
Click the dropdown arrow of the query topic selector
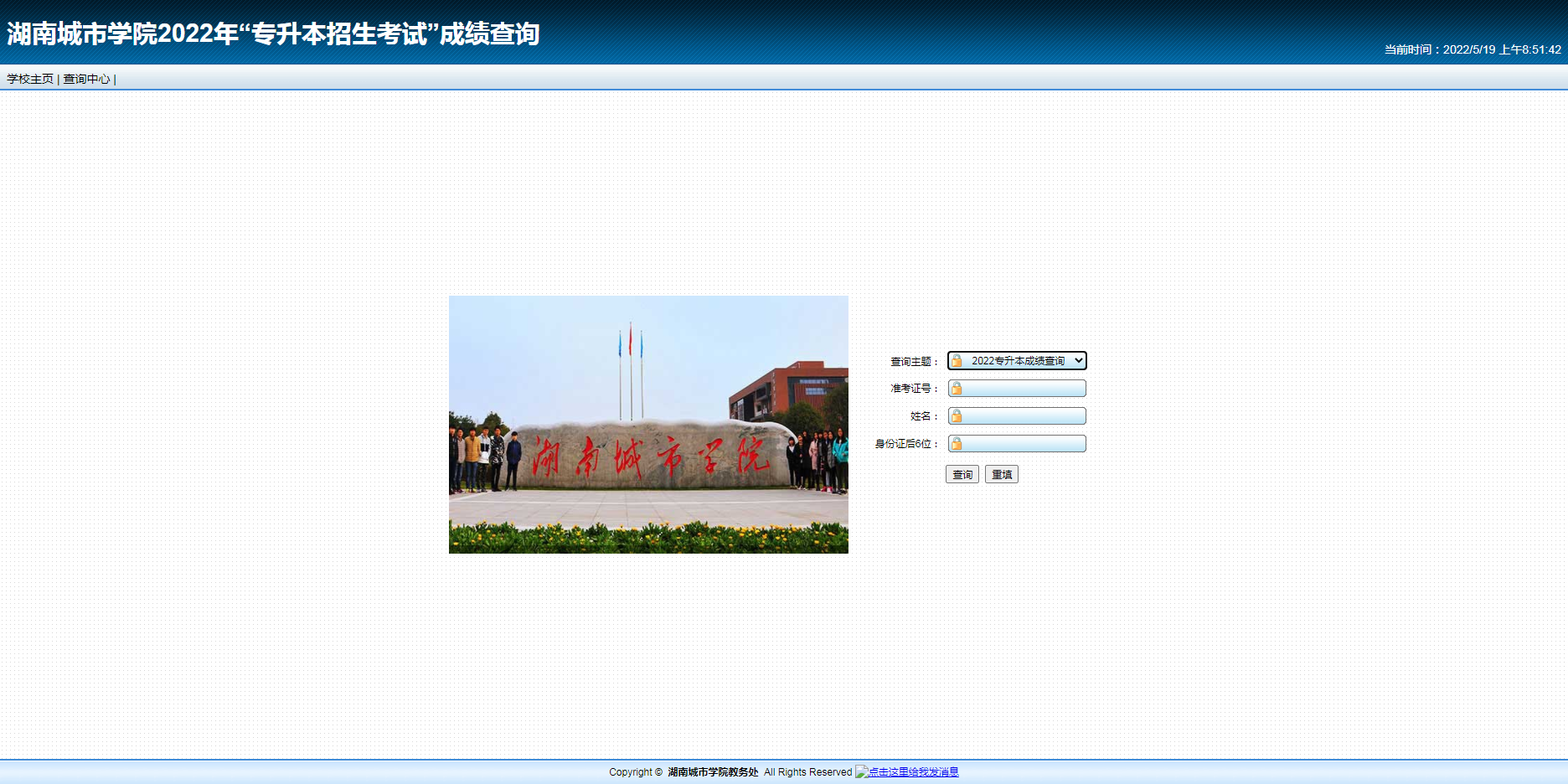(1080, 361)
